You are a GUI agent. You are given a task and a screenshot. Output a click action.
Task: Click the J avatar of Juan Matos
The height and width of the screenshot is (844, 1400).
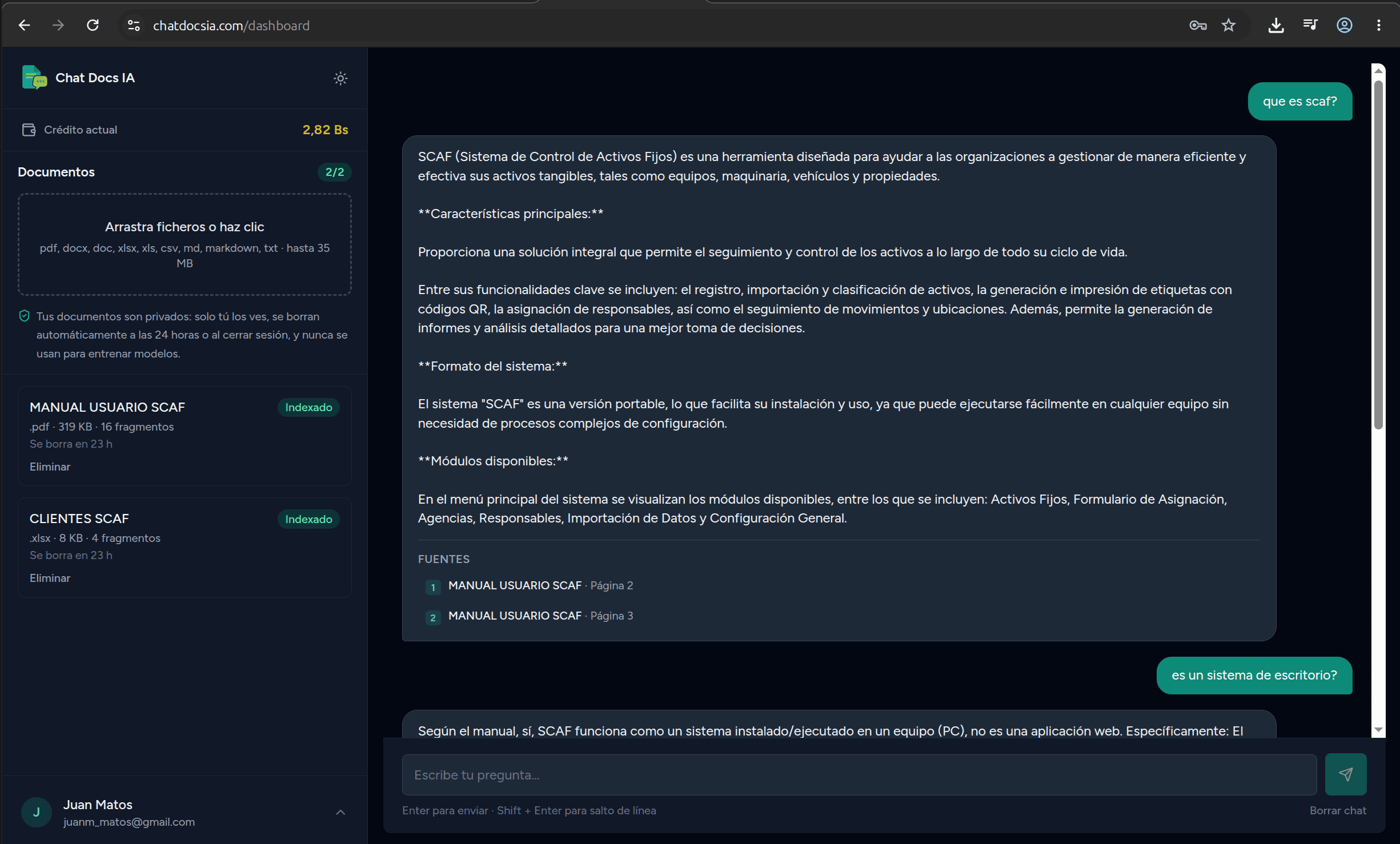click(x=37, y=813)
